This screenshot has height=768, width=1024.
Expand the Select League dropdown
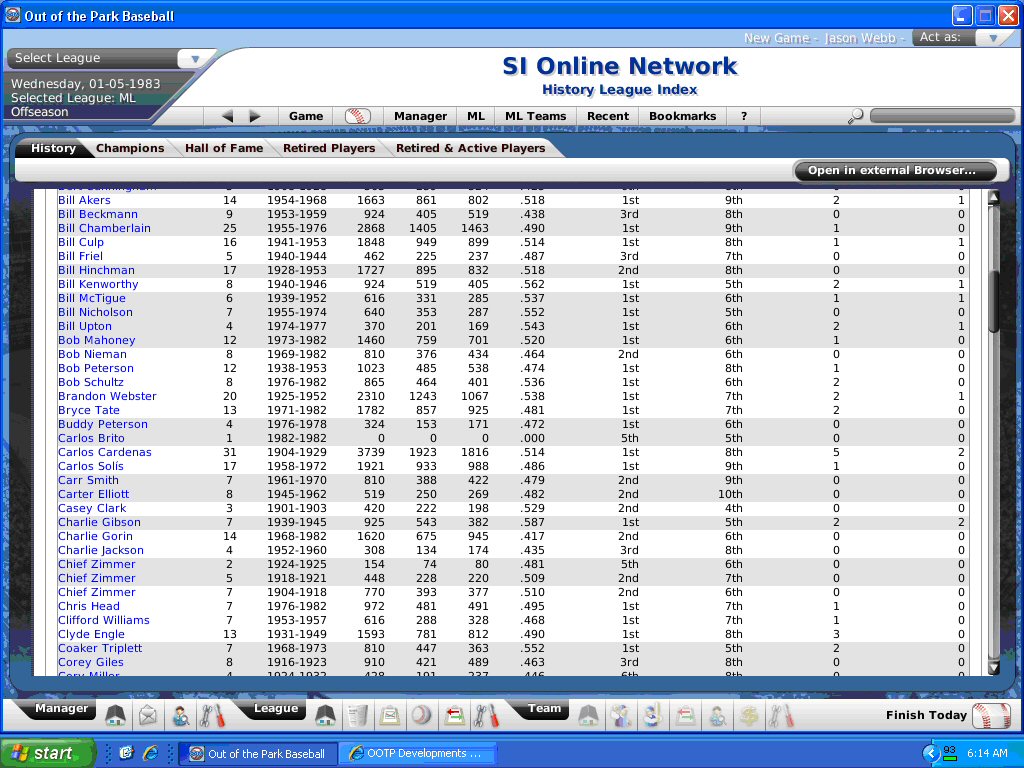click(x=196, y=58)
